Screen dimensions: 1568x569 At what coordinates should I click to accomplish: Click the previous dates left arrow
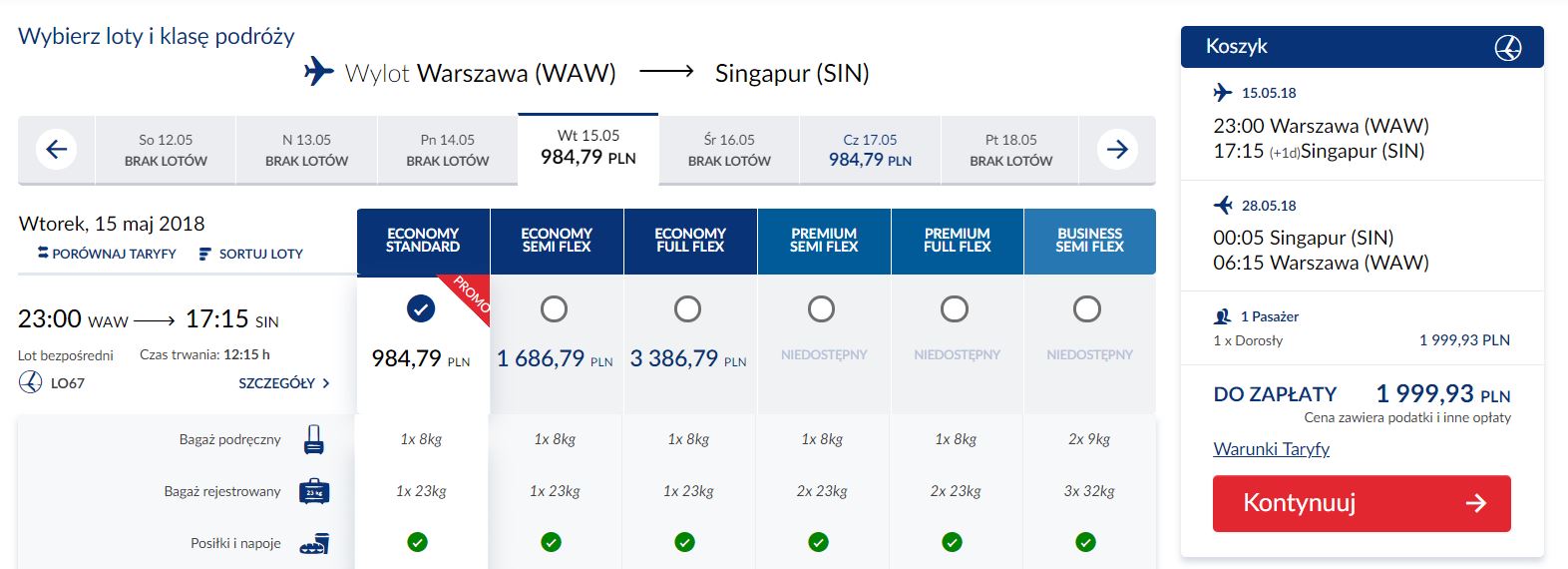pos(57,150)
